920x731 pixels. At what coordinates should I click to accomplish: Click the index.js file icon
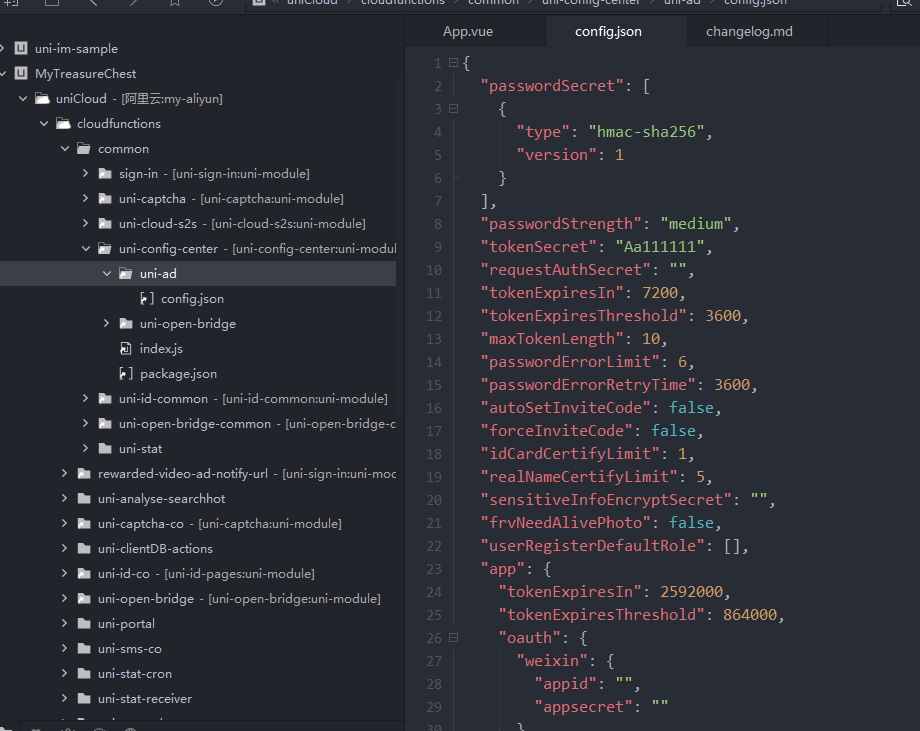pyautogui.click(x=126, y=349)
